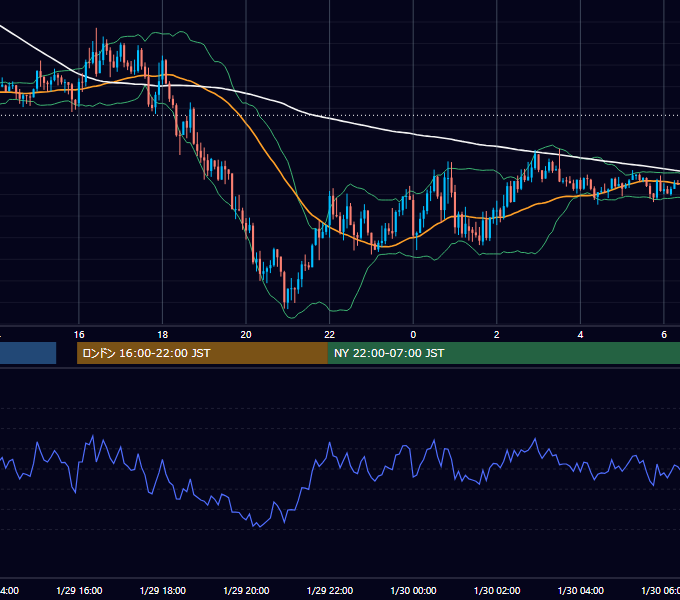Select the London 16:00-22:00 JST session bar
The height and width of the screenshot is (600, 680).
[x=202, y=353]
